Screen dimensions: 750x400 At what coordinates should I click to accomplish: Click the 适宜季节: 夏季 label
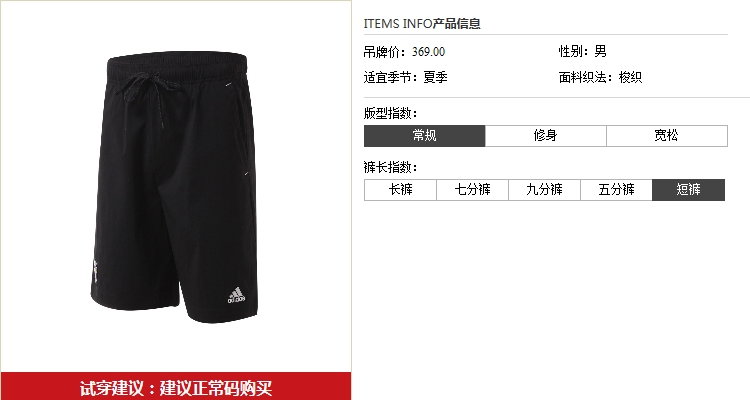pyautogui.click(x=406, y=77)
